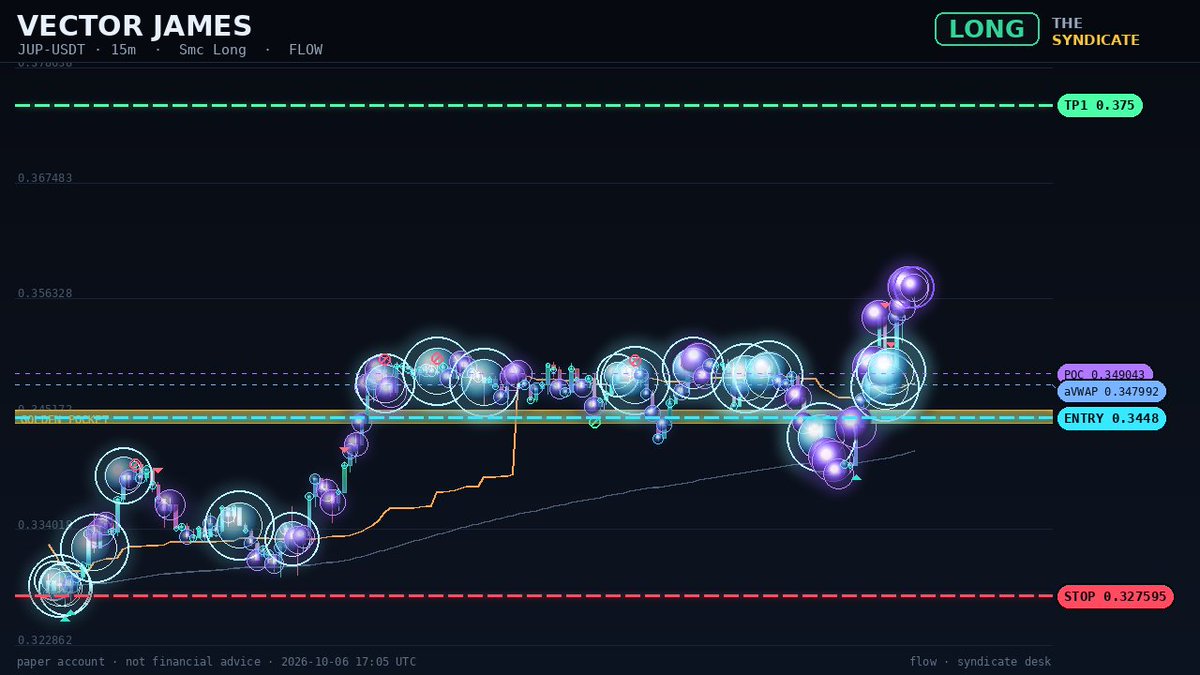Click the green up-triangle under the STOP line bubbles
This screenshot has height=675, width=1200.
tap(65, 617)
